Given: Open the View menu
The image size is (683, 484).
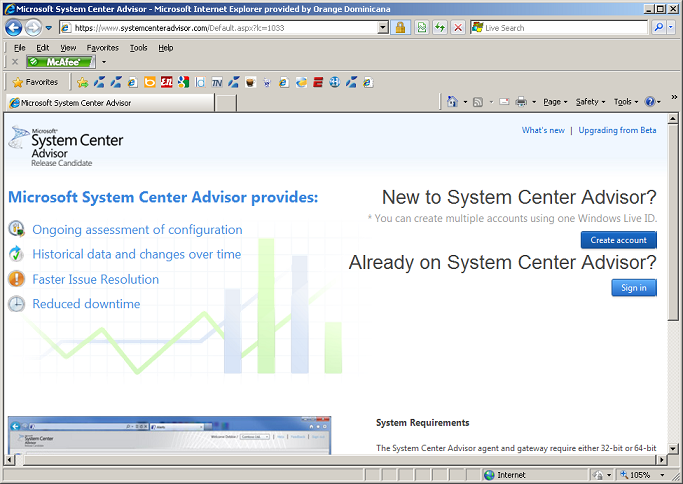Looking at the screenshot, I should [68, 48].
